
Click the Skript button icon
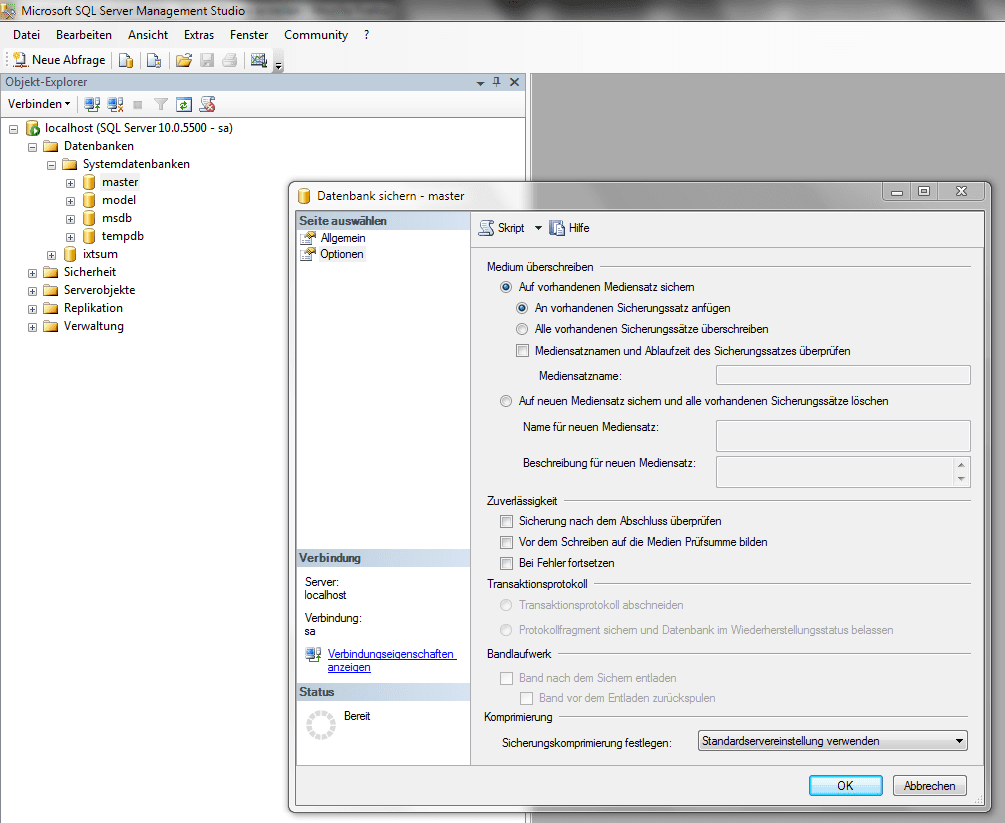[487, 228]
